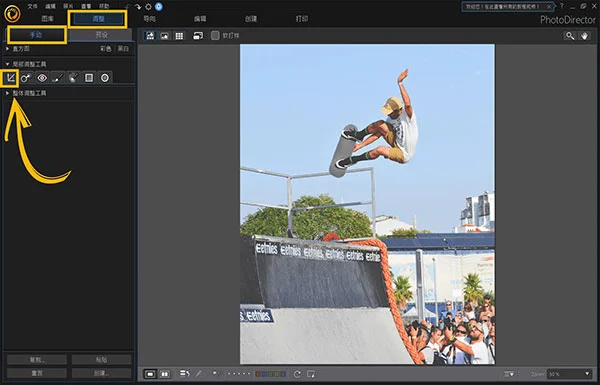Click the skateboarder photo in the viewer
600x385 pixels.
[x=367, y=204]
